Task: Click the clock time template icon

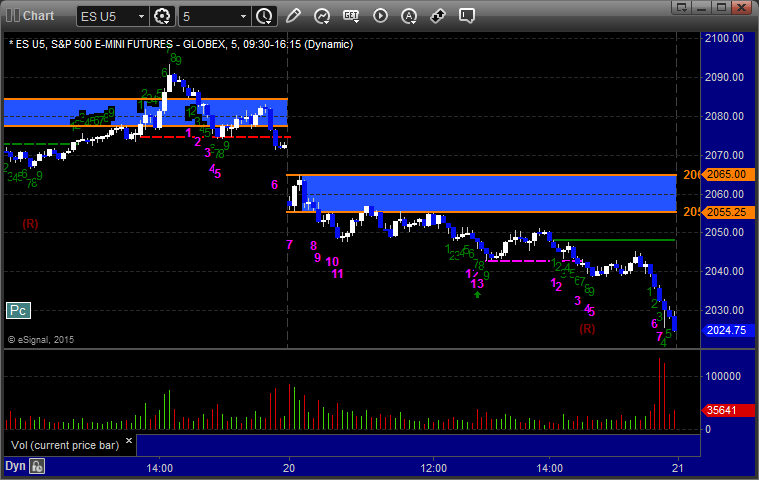Action: tap(264, 16)
